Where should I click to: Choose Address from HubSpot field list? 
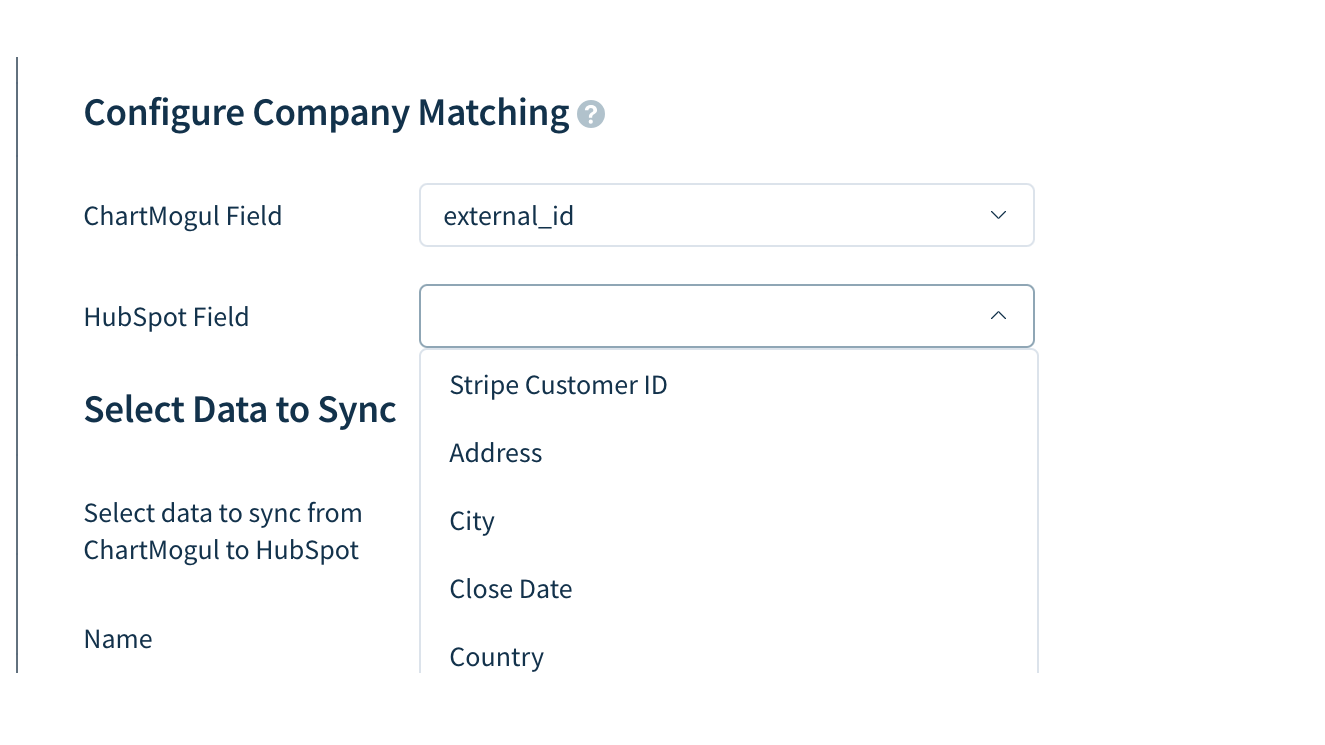[496, 453]
